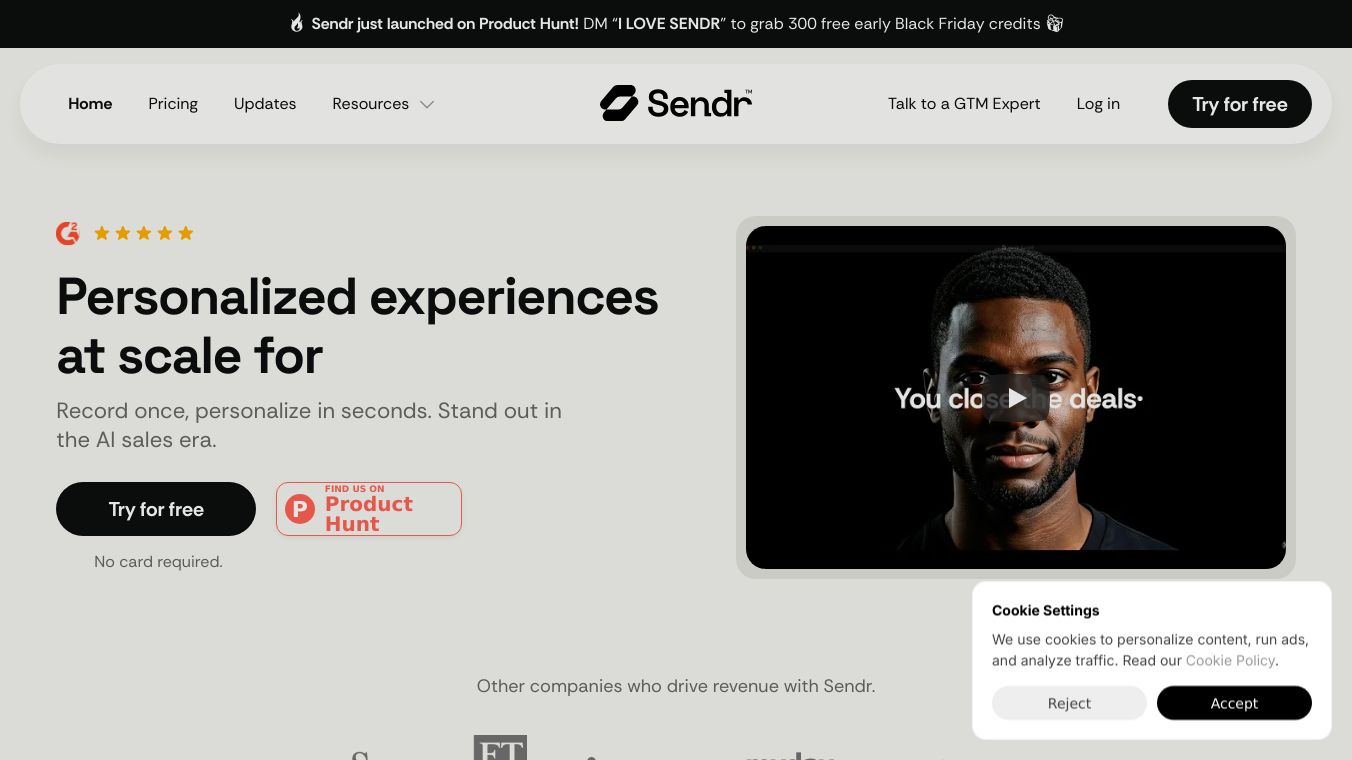The width and height of the screenshot is (1352, 760).
Task: Accept cookies in the Cookie Settings
Action: tap(1234, 703)
